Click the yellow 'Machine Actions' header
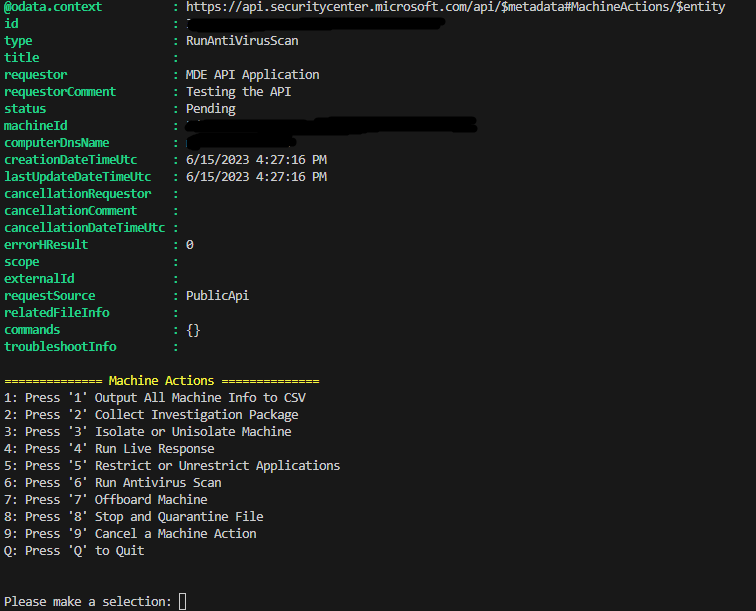Image resolution: width=756 pixels, height=611 pixels. 161,381
